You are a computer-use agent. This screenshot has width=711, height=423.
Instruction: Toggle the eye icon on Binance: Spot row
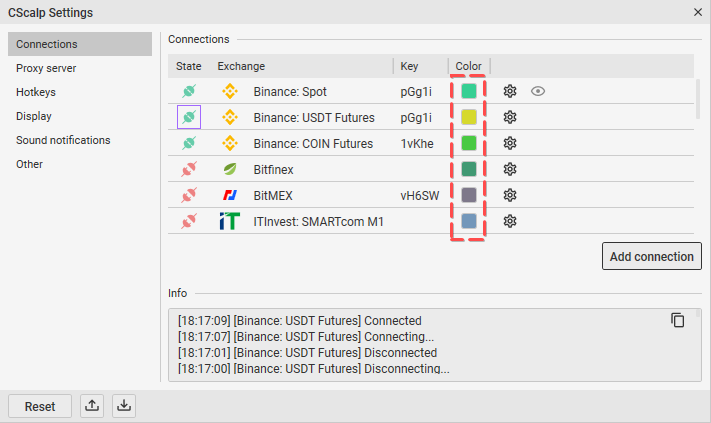point(538,91)
